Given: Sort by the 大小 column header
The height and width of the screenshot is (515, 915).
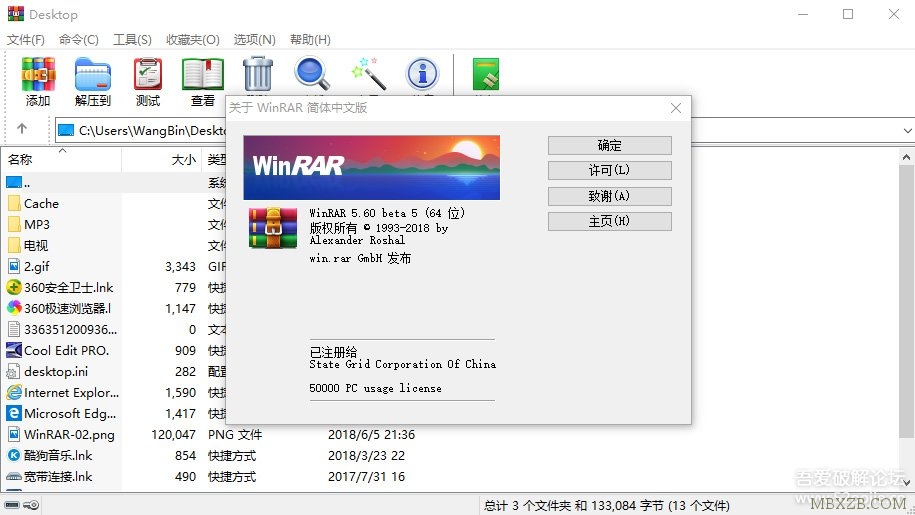Looking at the screenshot, I should 161,159.
